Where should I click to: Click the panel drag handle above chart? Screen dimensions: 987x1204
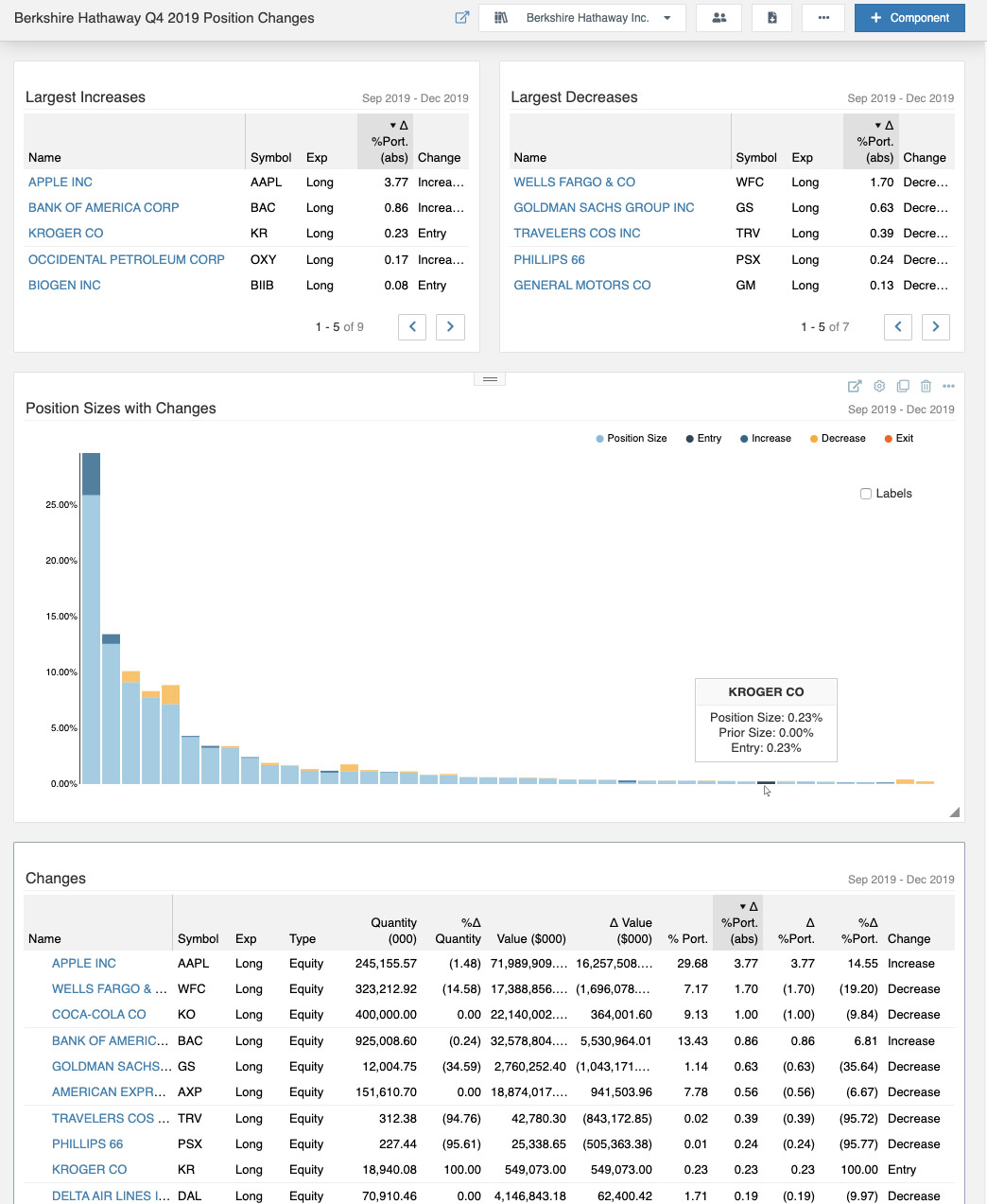490,379
